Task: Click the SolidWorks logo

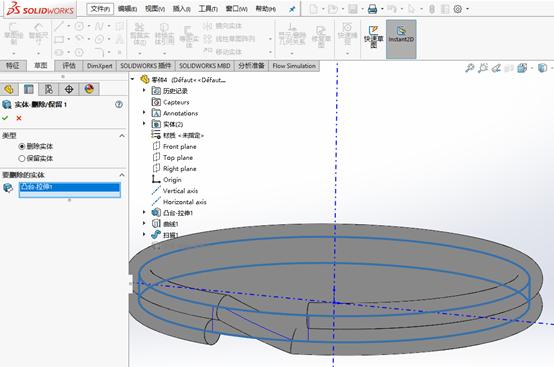Action: point(40,9)
